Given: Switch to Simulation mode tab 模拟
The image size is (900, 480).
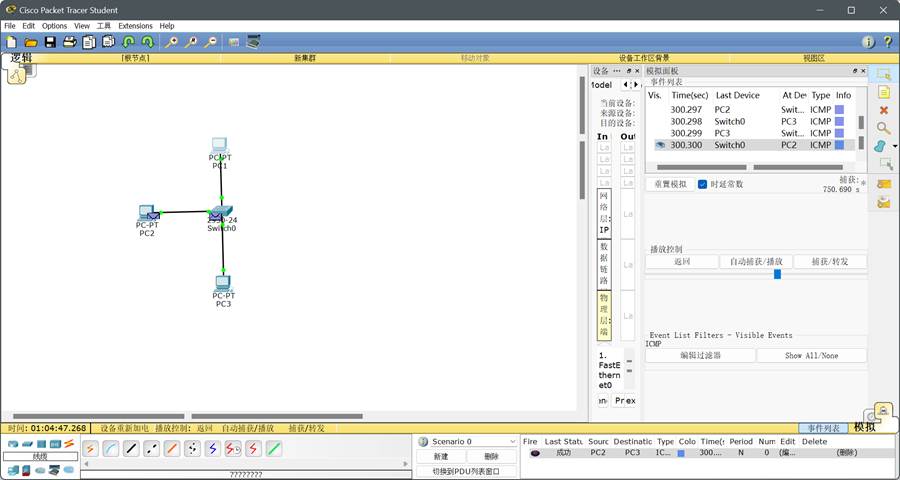Looking at the screenshot, I should (x=865, y=428).
